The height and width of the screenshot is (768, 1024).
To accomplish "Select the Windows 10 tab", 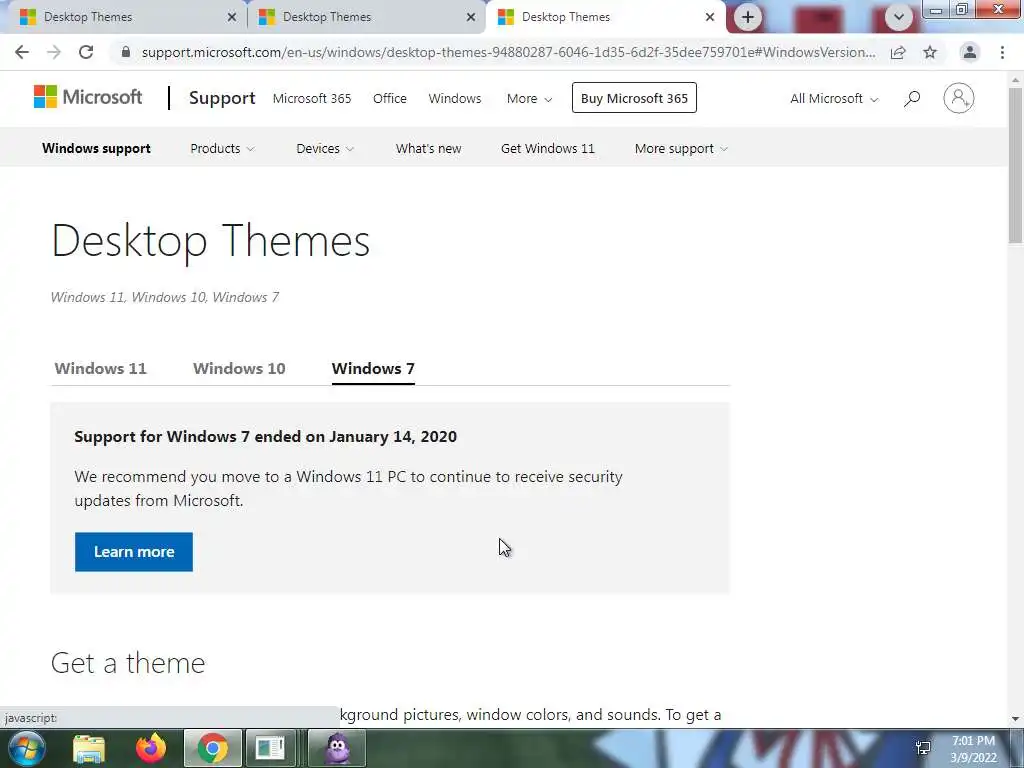I will (239, 368).
